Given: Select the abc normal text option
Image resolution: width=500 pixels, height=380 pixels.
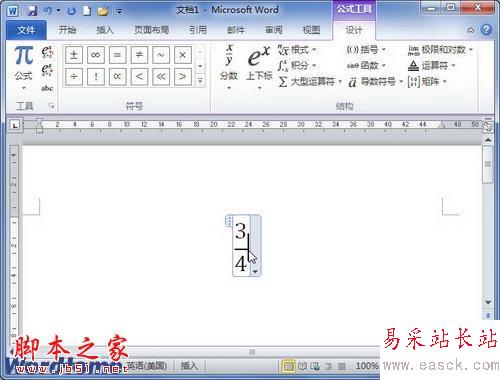Looking at the screenshot, I should click(x=47, y=88).
